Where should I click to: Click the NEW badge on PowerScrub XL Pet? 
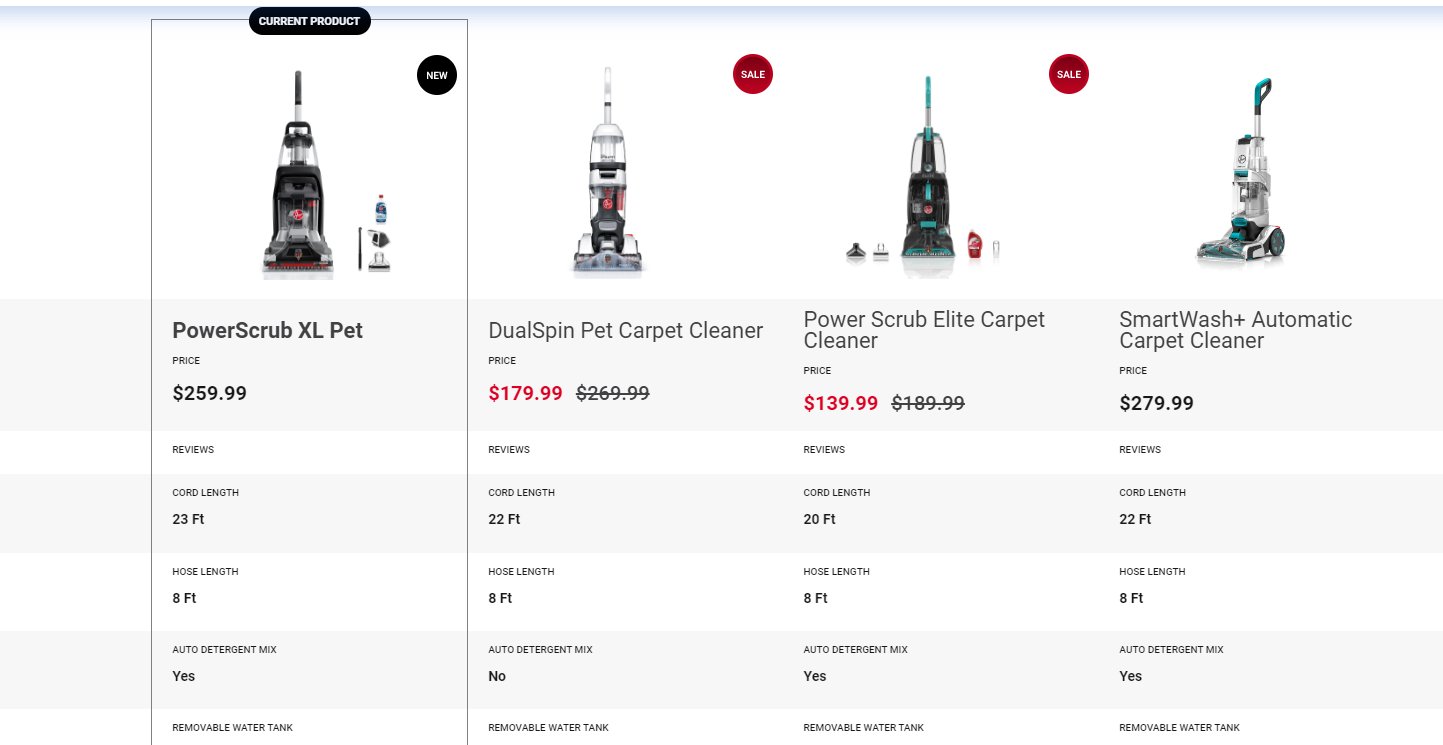tap(437, 75)
